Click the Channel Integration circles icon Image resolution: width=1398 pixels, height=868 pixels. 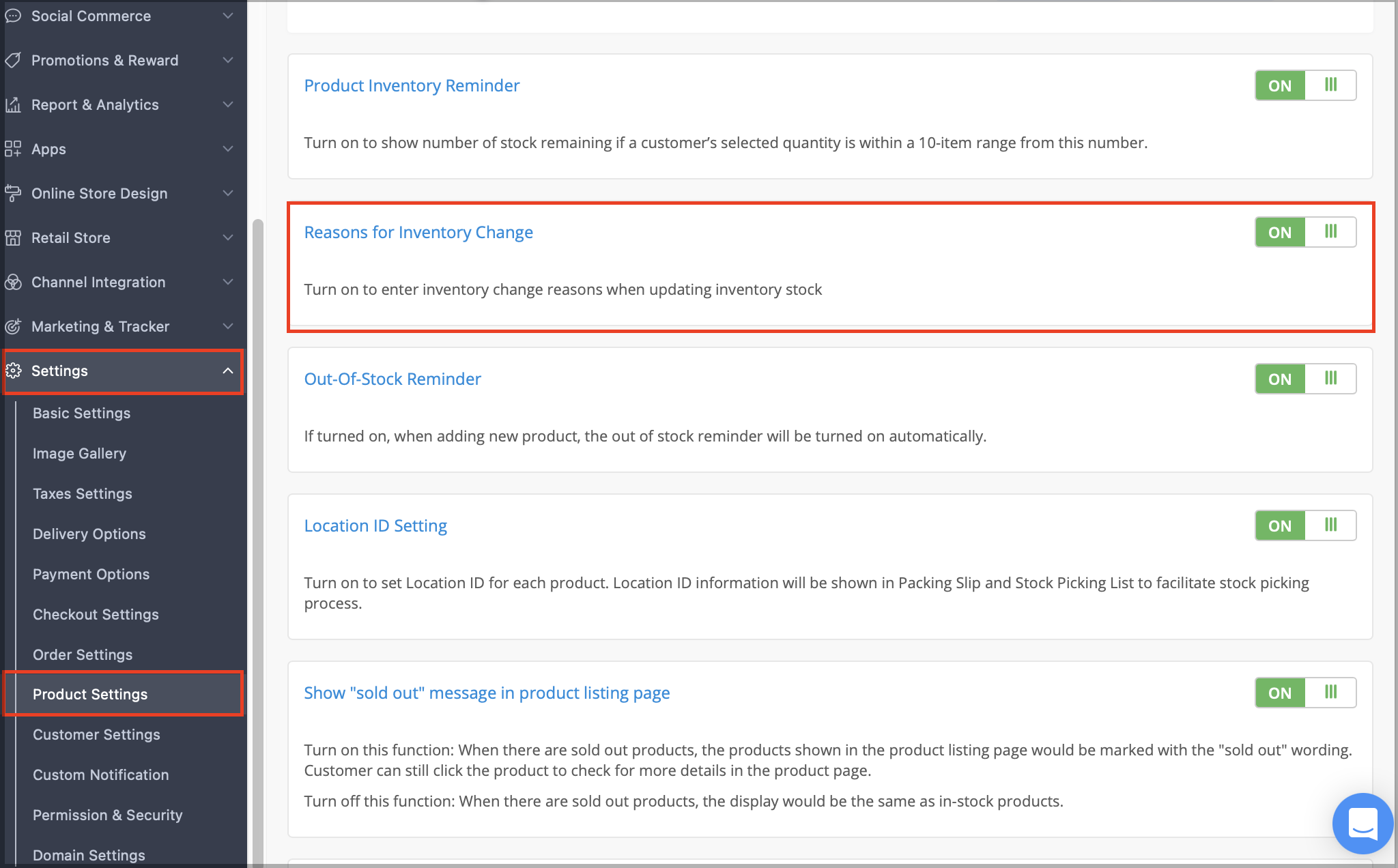coord(12,282)
